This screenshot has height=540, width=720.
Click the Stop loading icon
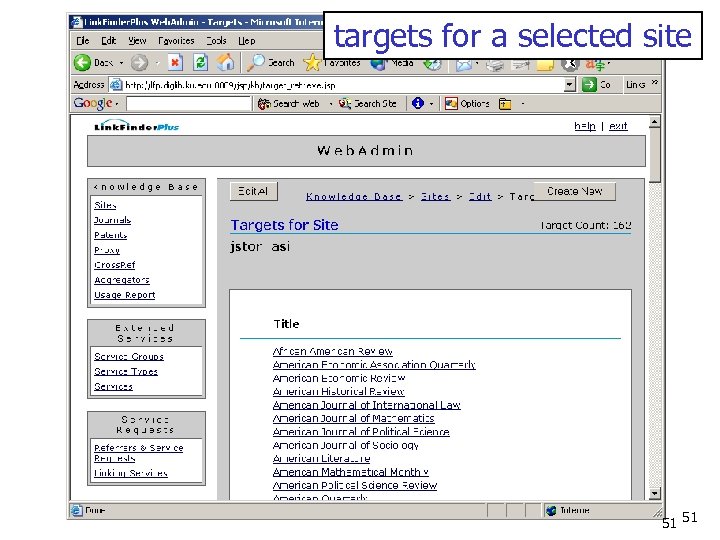click(174, 62)
